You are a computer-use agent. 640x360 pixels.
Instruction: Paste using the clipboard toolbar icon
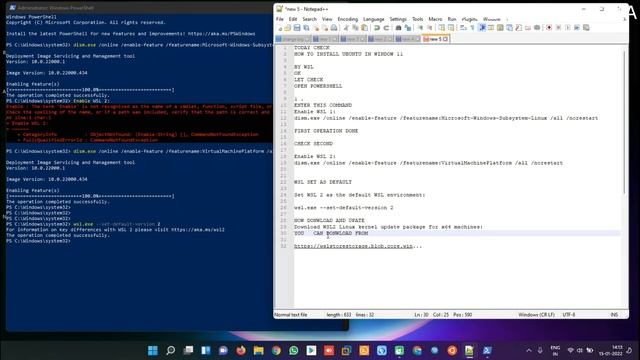[x=364, y=28]
